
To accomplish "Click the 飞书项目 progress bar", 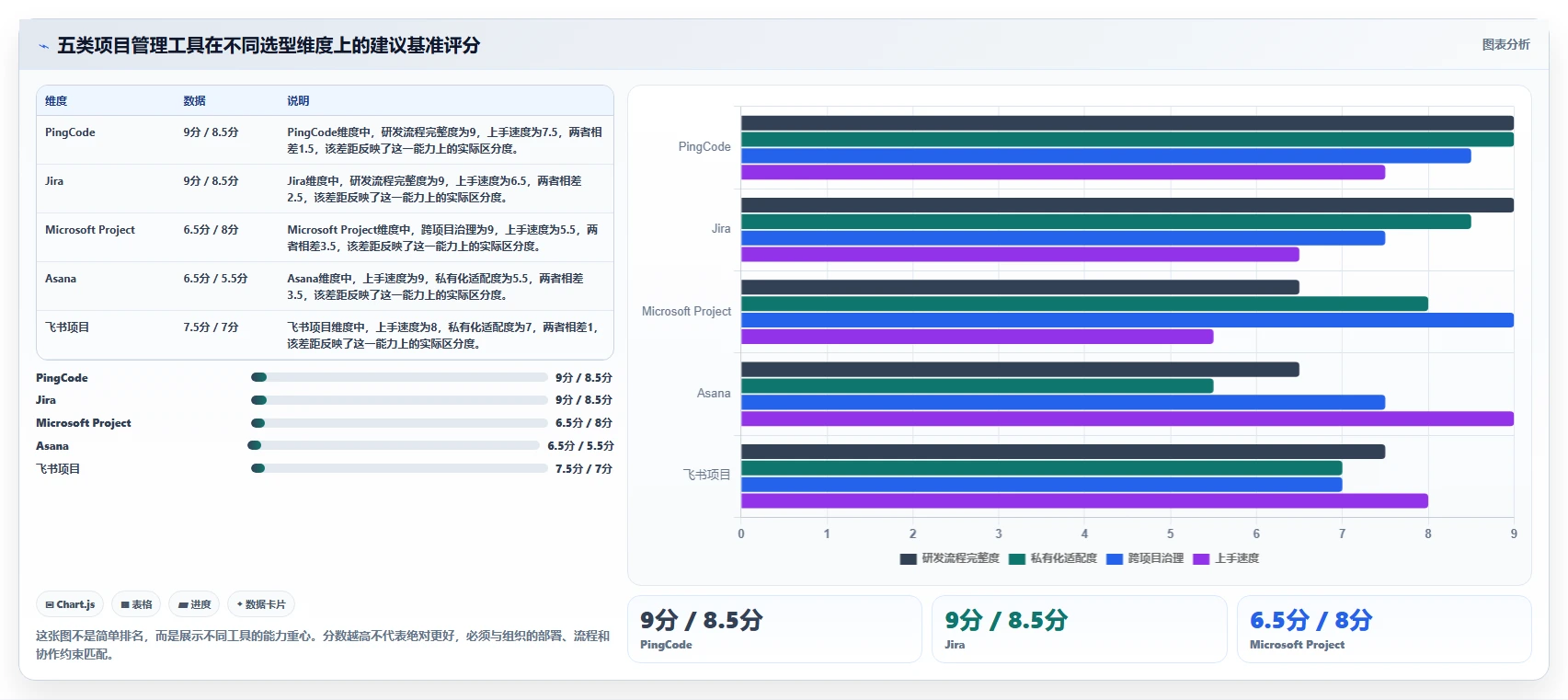I will coord(399,468).
